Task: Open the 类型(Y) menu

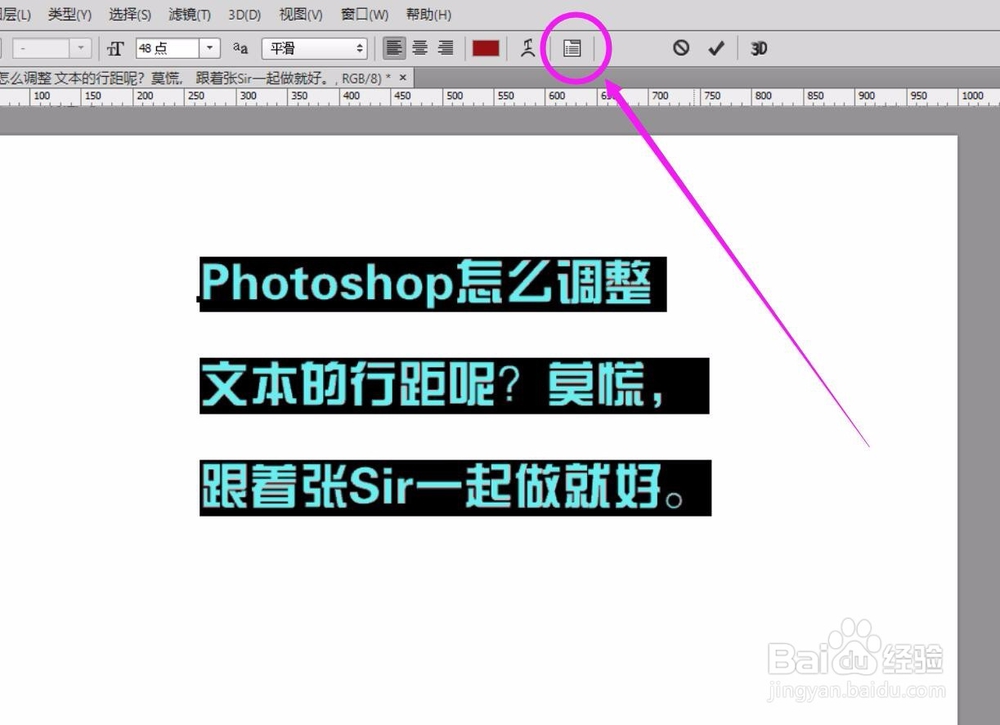Action: click(70, 14)
